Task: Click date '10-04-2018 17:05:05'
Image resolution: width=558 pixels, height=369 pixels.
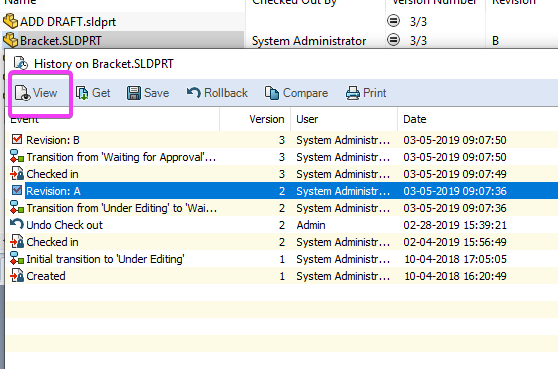Action: pos(455,259)
